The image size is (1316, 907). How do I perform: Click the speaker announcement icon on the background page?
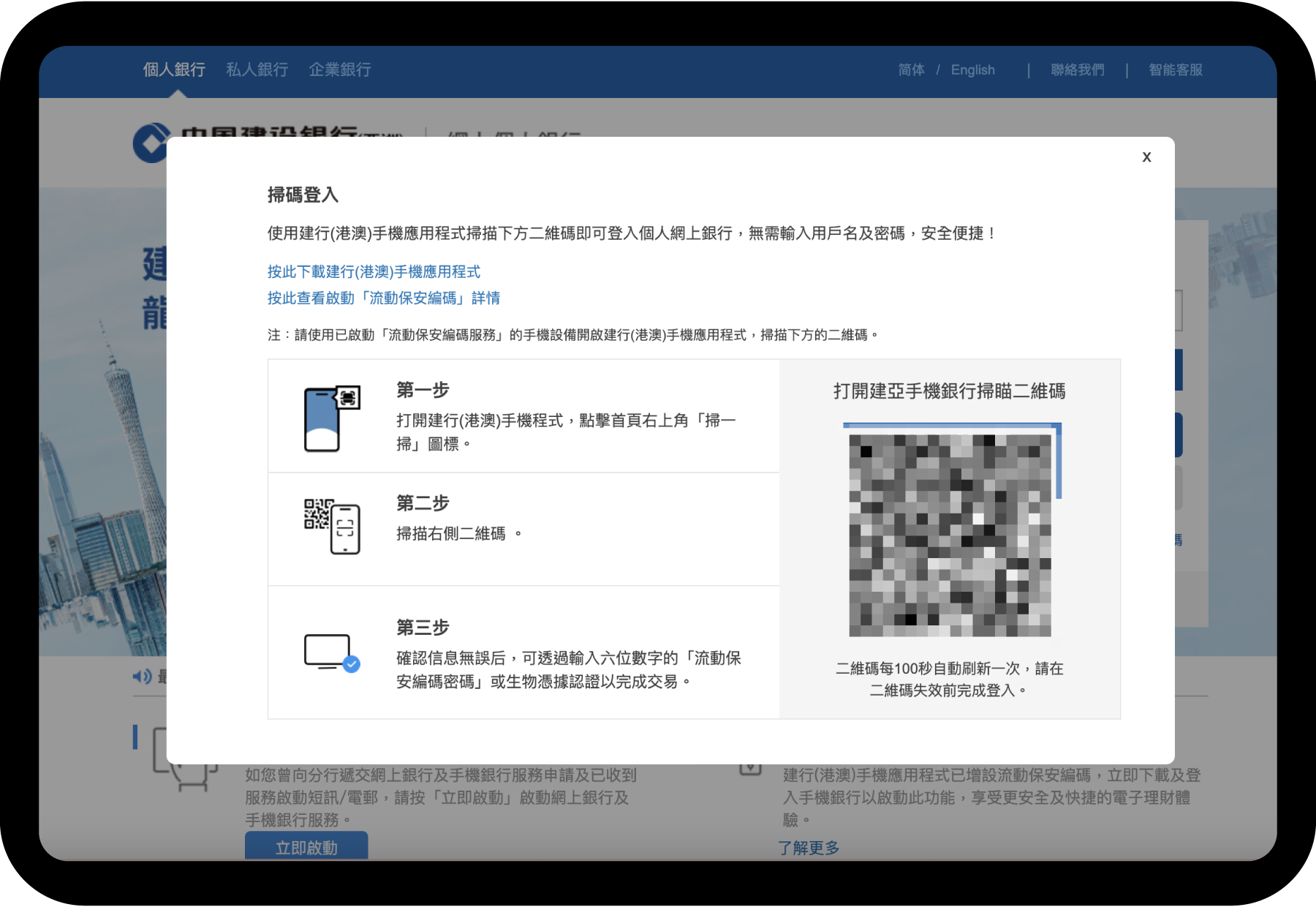(142, 677)
